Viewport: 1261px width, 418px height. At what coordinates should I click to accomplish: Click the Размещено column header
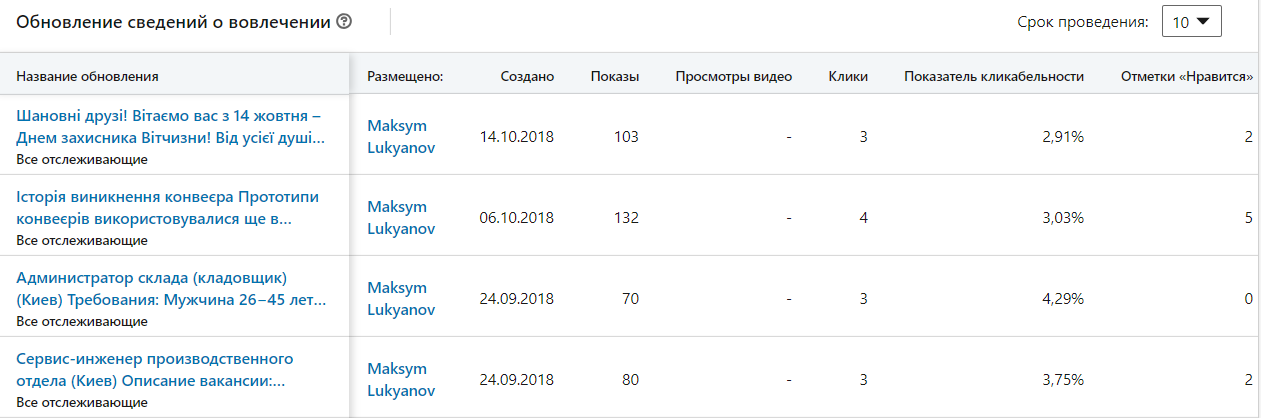[405, 76]
